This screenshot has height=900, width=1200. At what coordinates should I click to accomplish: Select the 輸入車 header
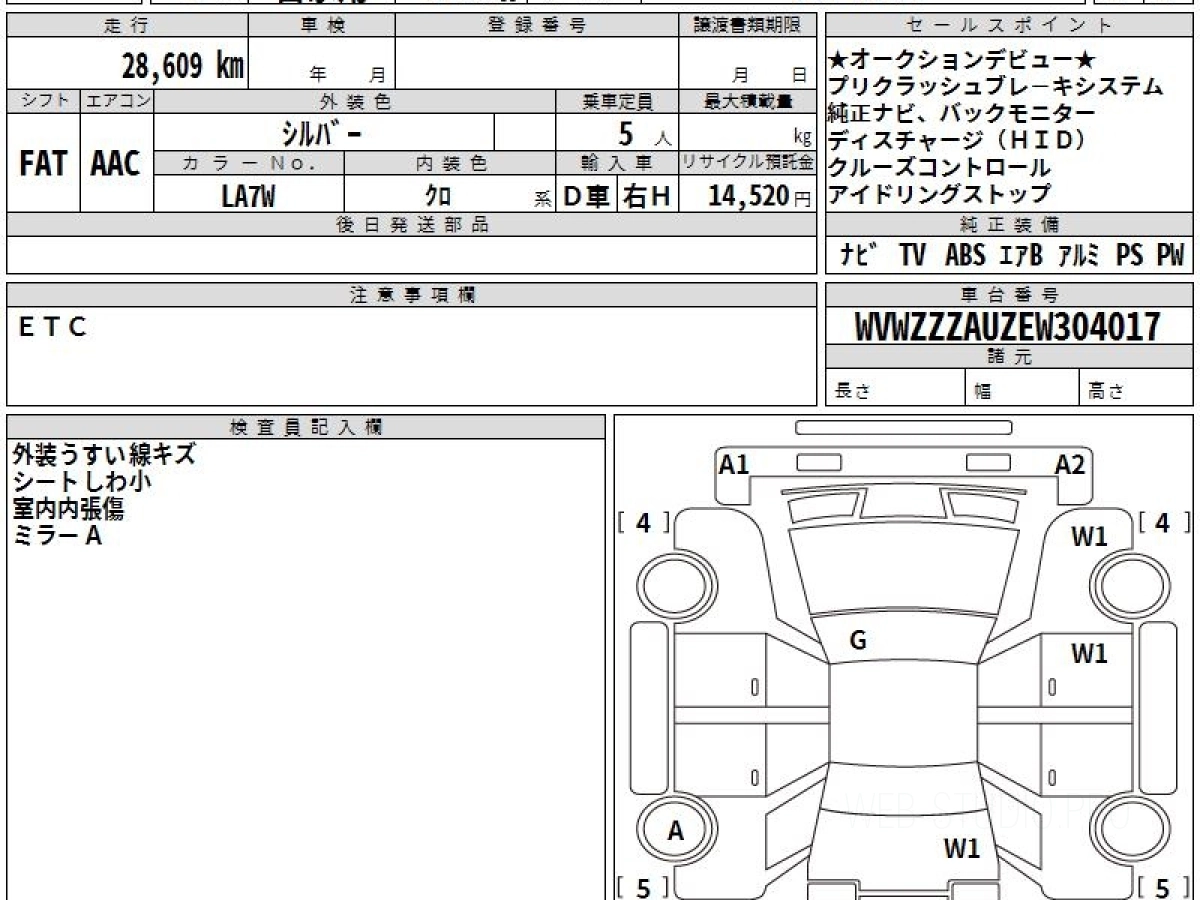click(617, 164)
